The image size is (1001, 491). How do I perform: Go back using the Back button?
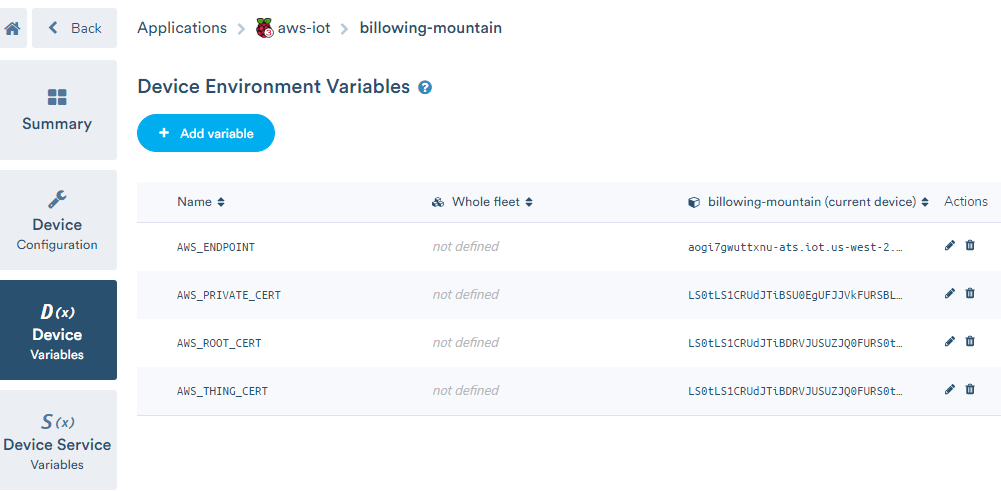pyautogui.click(x=75, y=28)
